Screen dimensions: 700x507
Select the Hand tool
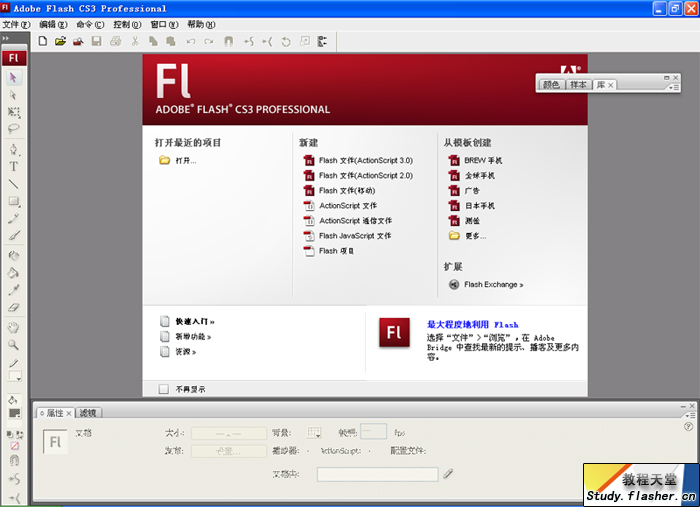[x=14, y=328]
